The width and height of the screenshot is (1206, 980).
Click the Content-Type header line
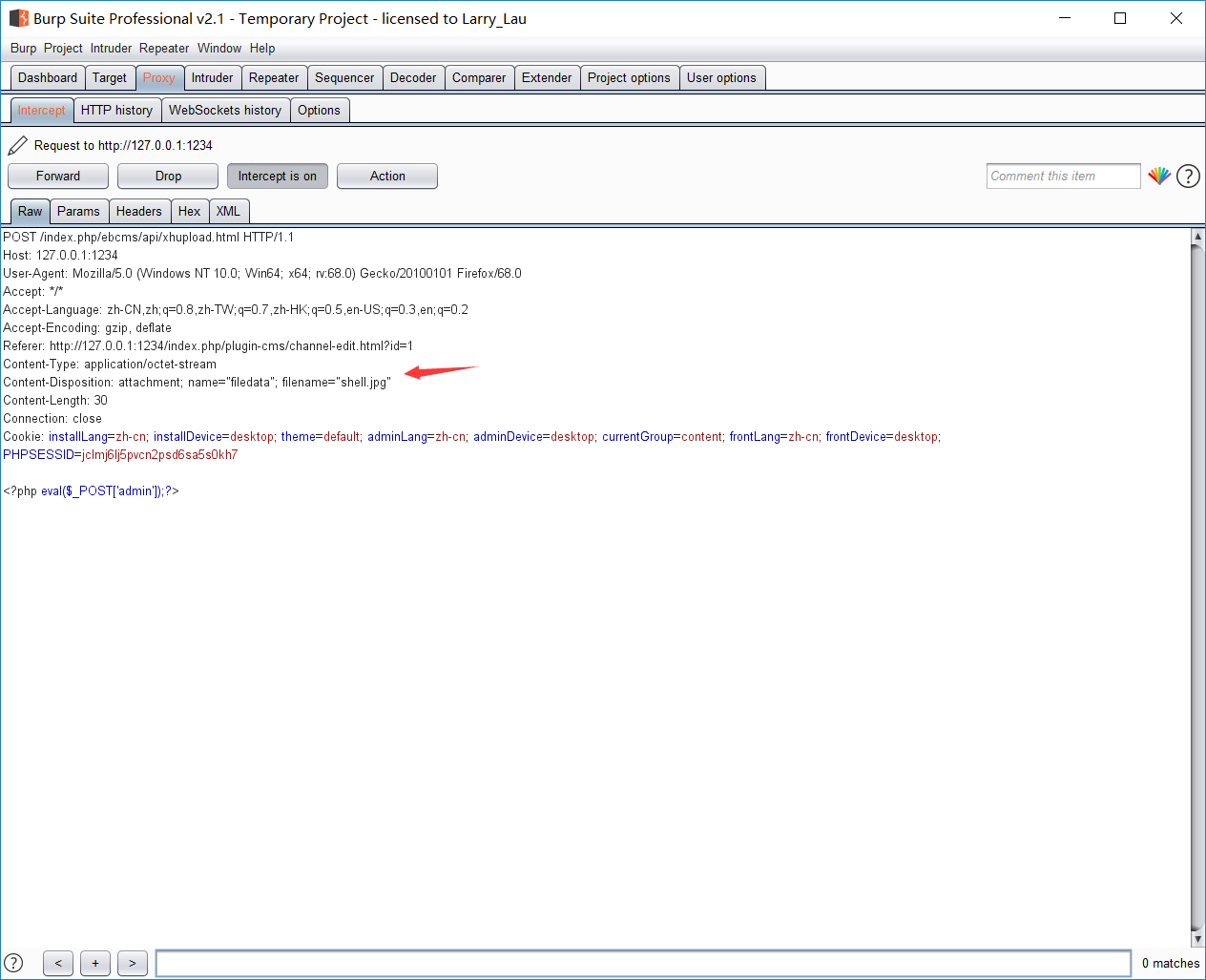point(110,364)
